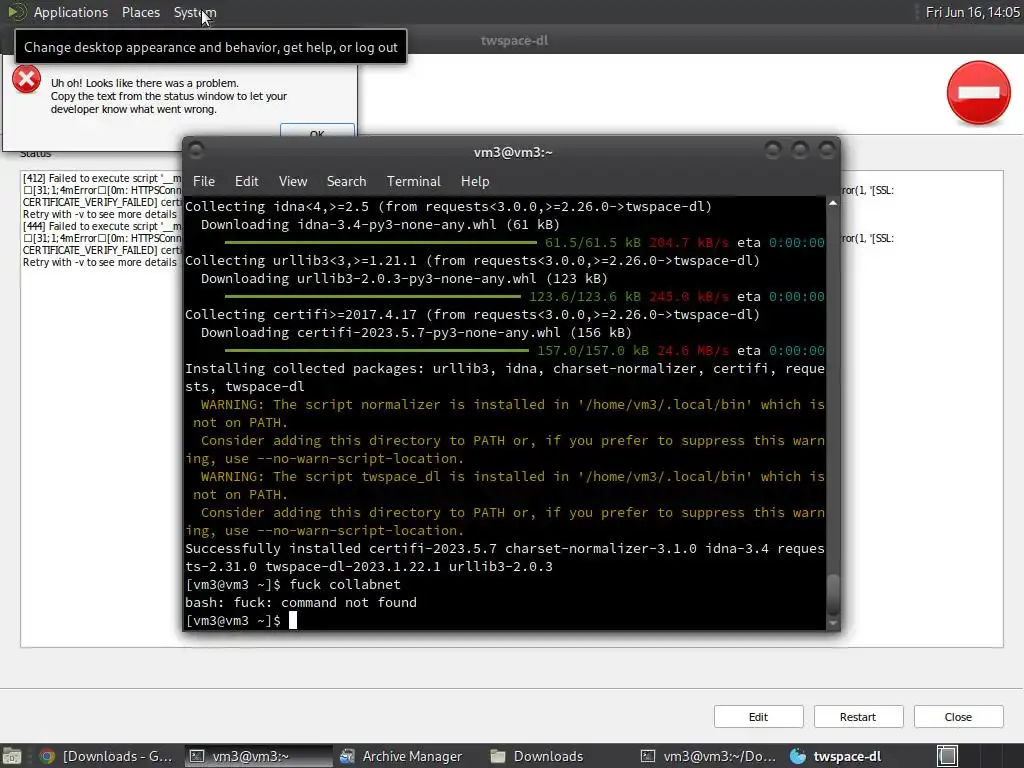Open the Places menu

point(140,12)
